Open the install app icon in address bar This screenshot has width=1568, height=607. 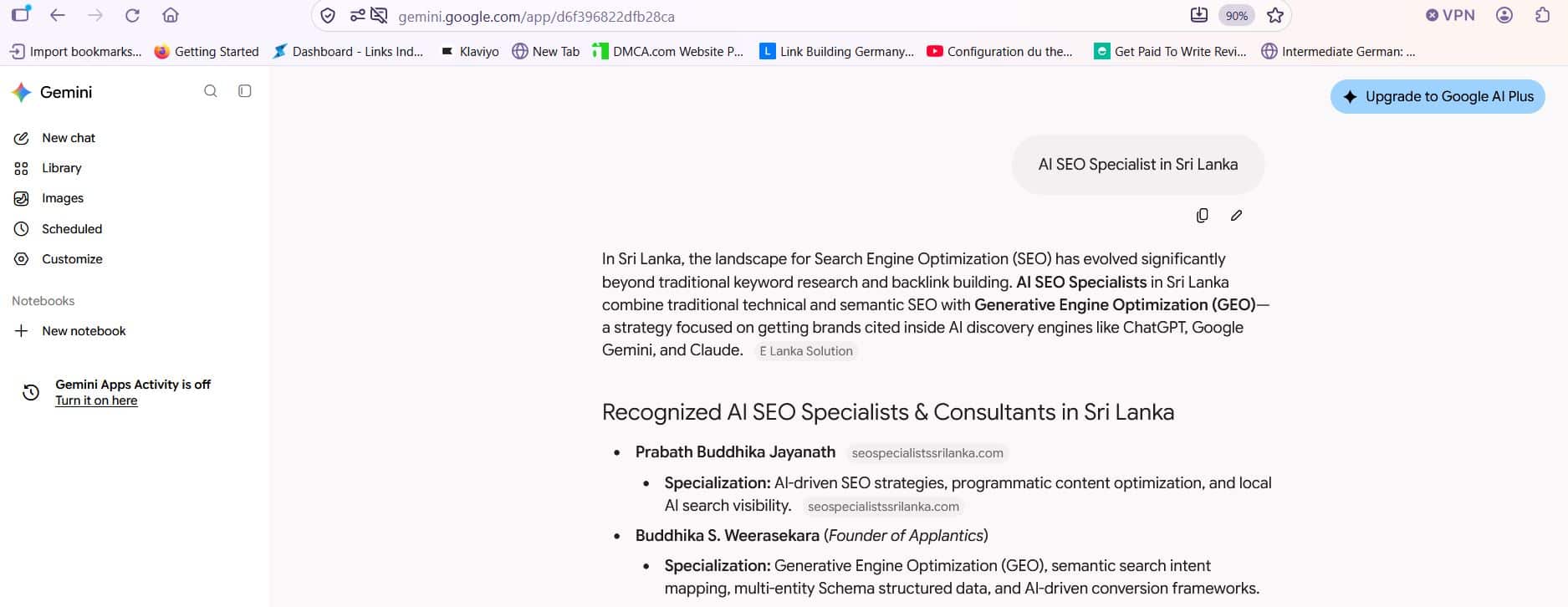pos(1198,15)
